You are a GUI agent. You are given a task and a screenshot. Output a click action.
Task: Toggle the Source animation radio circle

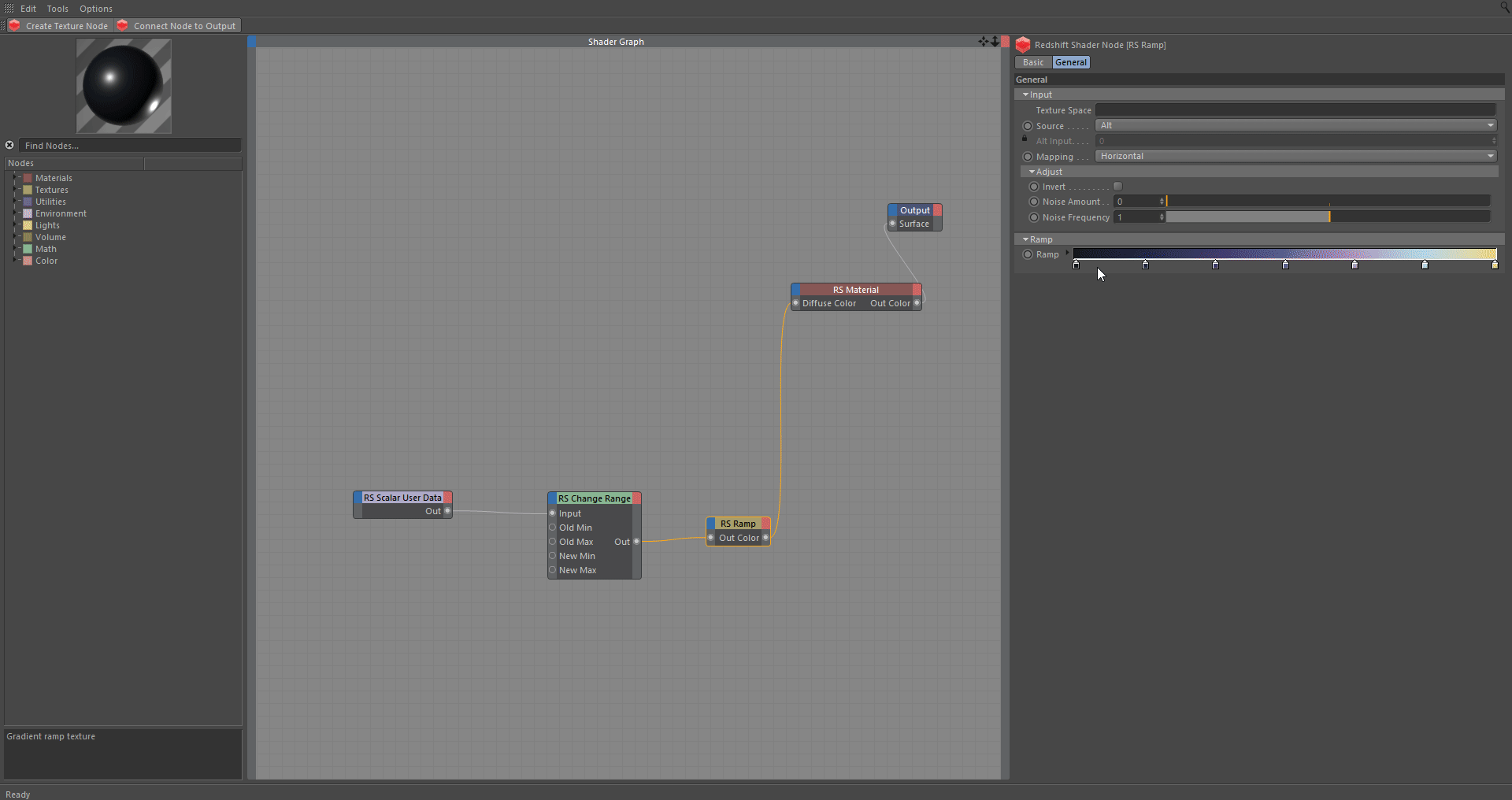coord(1027,126)
